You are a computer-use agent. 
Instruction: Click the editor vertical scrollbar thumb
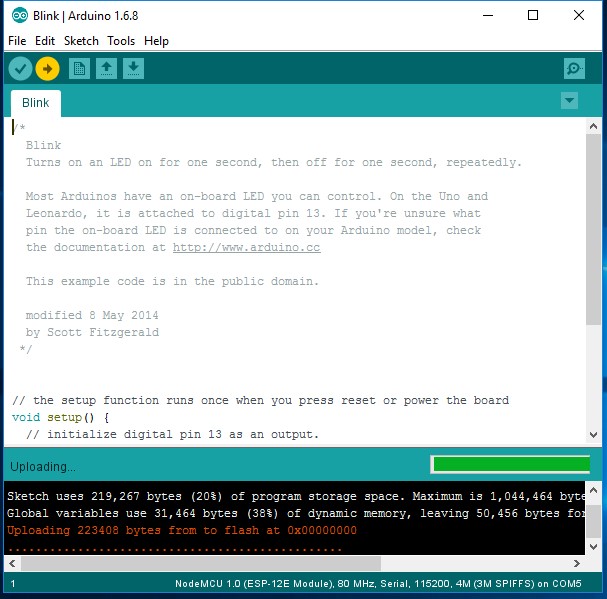593,230
